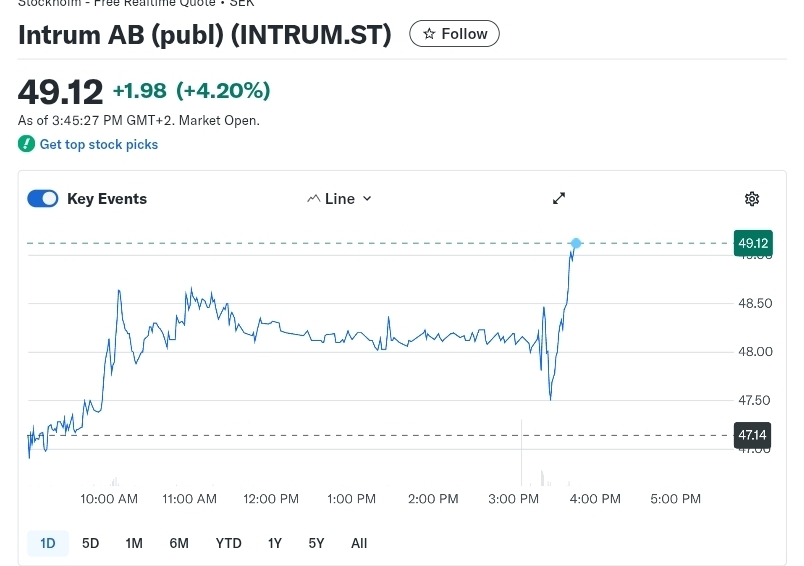Show the 1Y price history
The width and height of the screenshot is (804, 566).
(x=275, y=543)
